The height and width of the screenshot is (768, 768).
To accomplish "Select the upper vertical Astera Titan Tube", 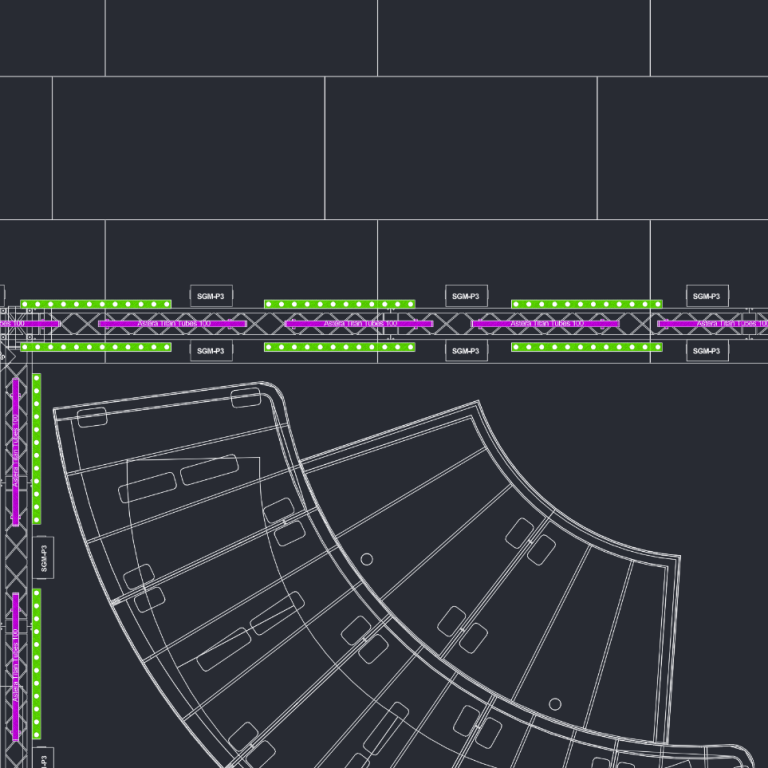I will click(x=16, y=451).
